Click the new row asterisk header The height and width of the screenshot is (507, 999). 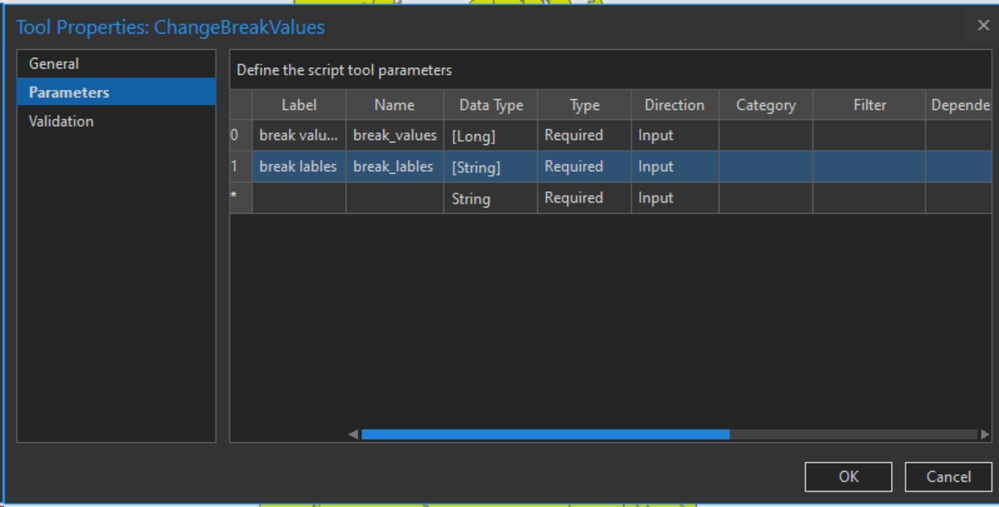point(240,198)
